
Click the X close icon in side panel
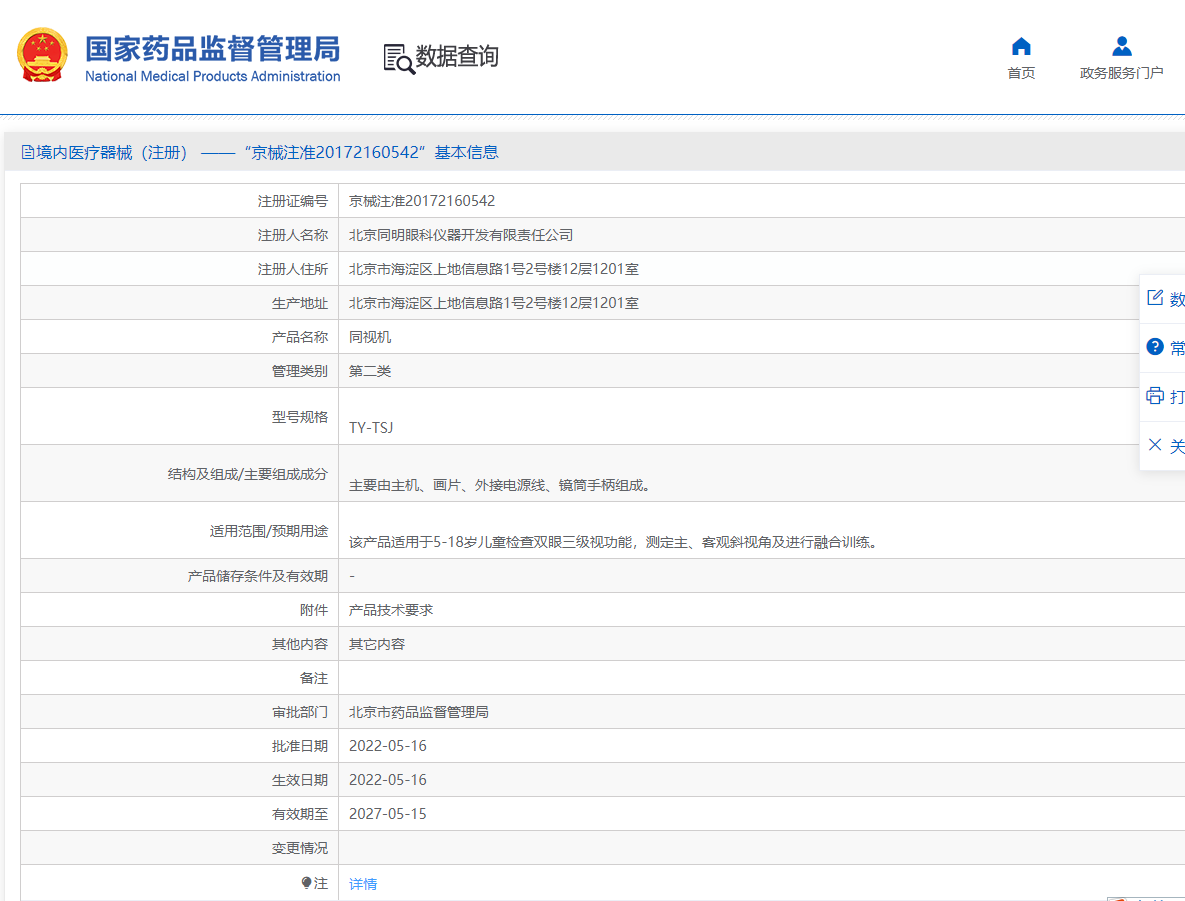tap(1155, 445)
